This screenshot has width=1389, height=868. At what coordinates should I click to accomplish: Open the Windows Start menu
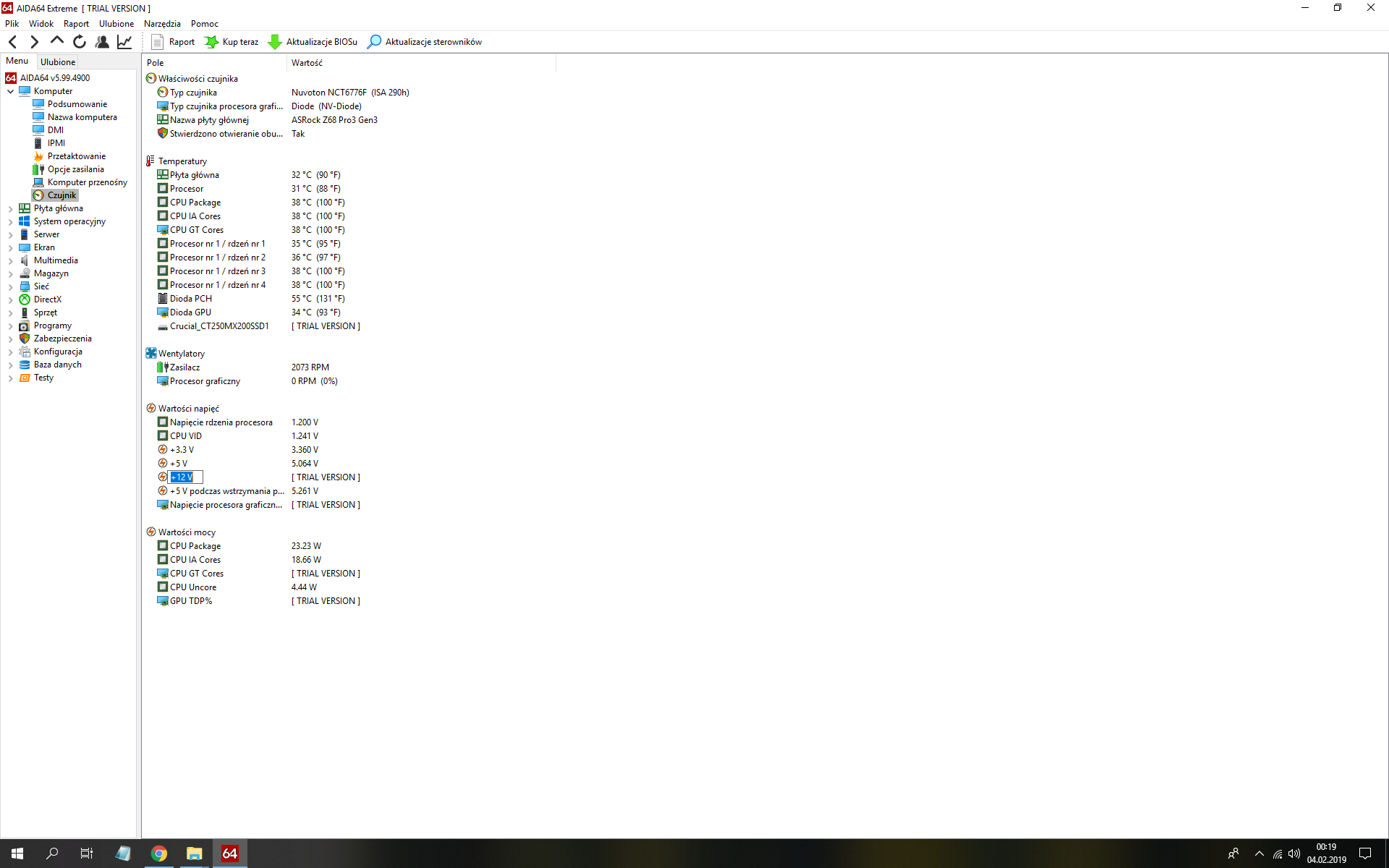pyautogui.click(x=17, y=854)
